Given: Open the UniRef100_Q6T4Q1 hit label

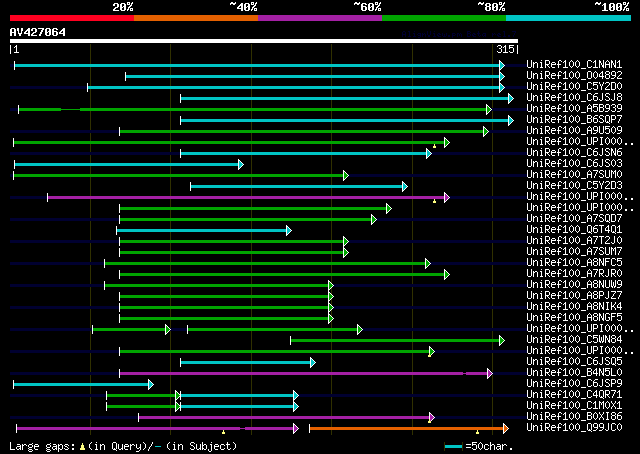Looking at the screenshot, I should [x=574, y=230].
